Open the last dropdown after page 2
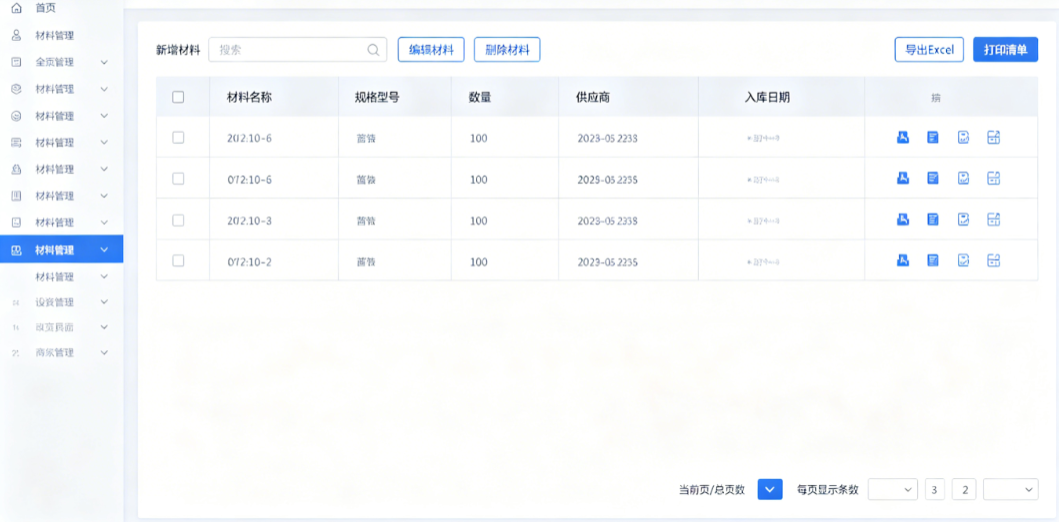 (x=1011, y=490)
